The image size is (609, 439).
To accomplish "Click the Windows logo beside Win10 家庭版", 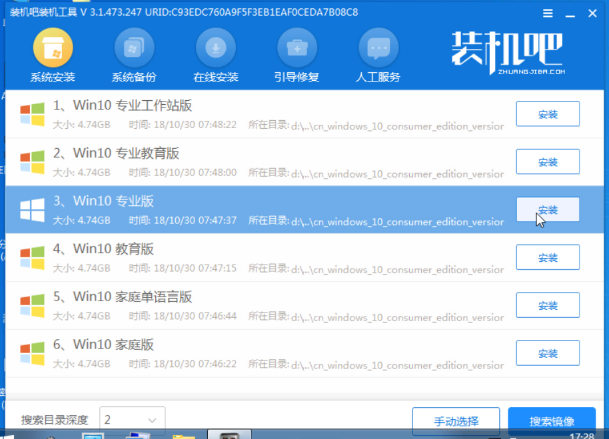I will tap(32, 350).
